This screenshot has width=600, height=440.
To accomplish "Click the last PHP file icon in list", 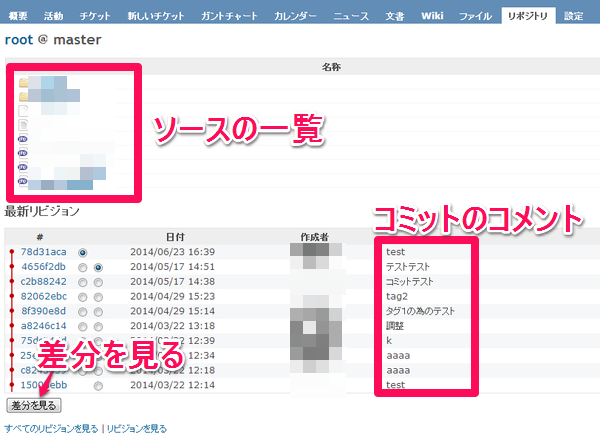I will click(24, 181).
